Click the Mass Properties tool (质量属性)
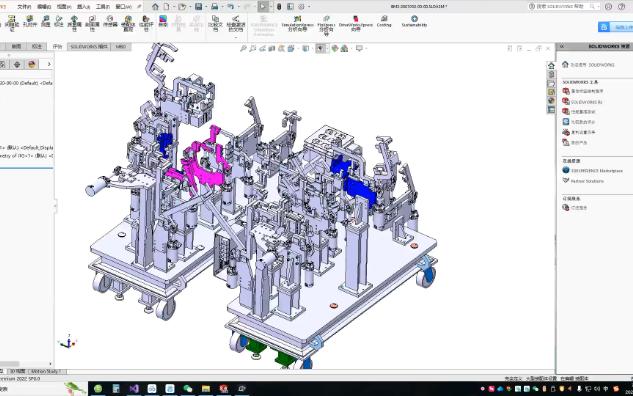 [x=74, y=23]
